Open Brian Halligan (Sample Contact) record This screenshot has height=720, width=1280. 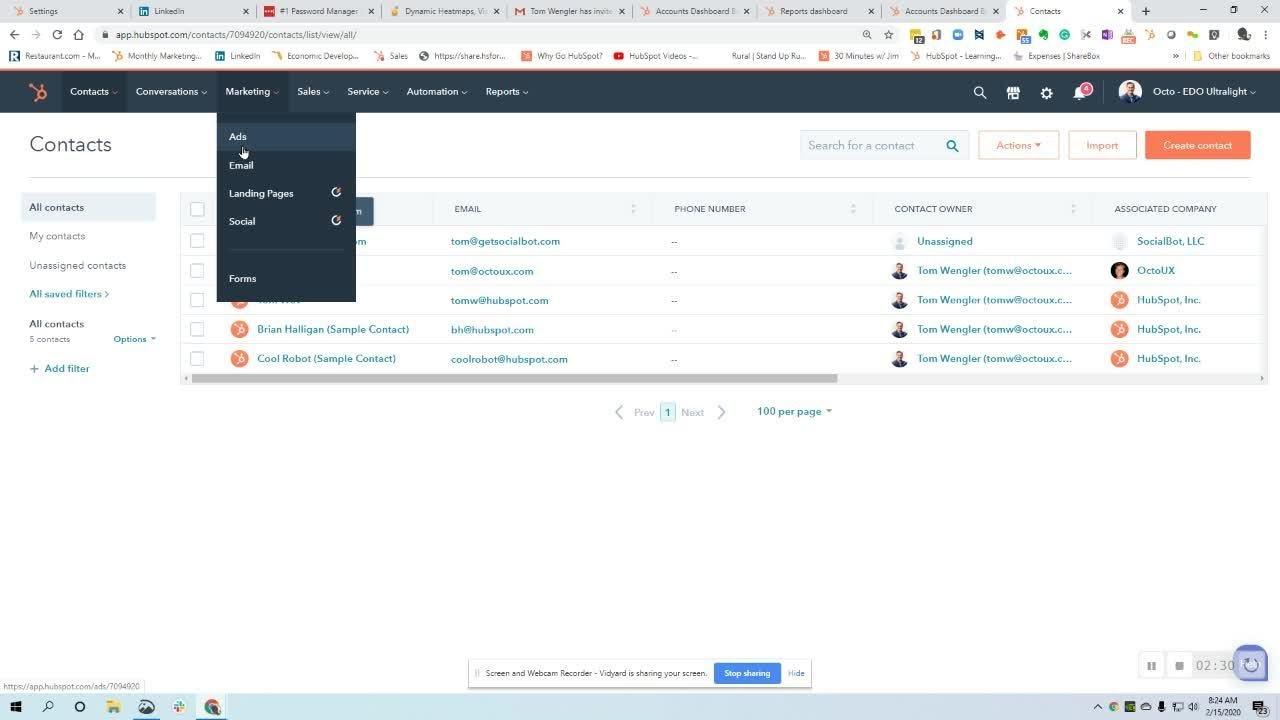tap(333, 329)
